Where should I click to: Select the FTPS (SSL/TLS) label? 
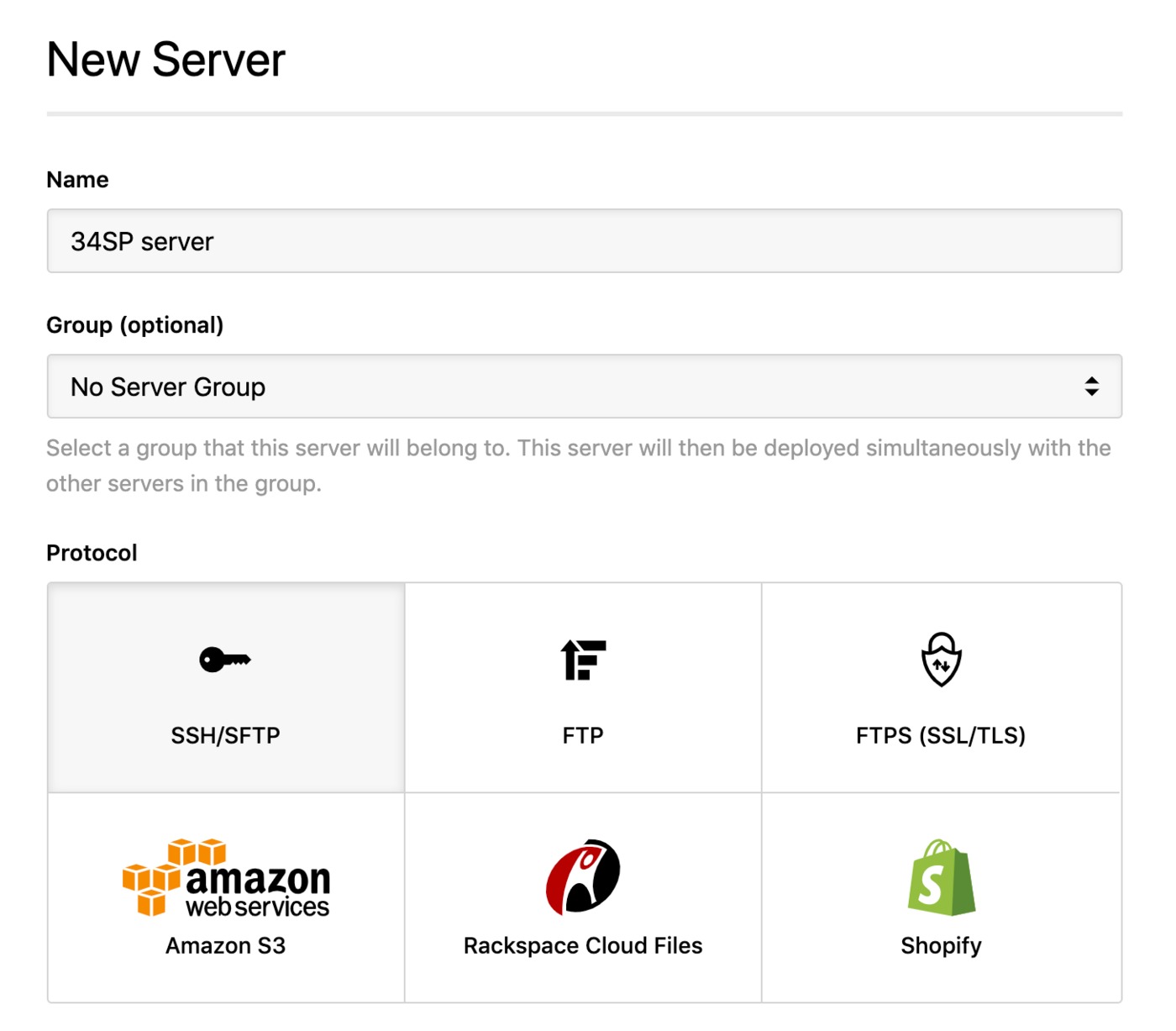tap(941, 735)
